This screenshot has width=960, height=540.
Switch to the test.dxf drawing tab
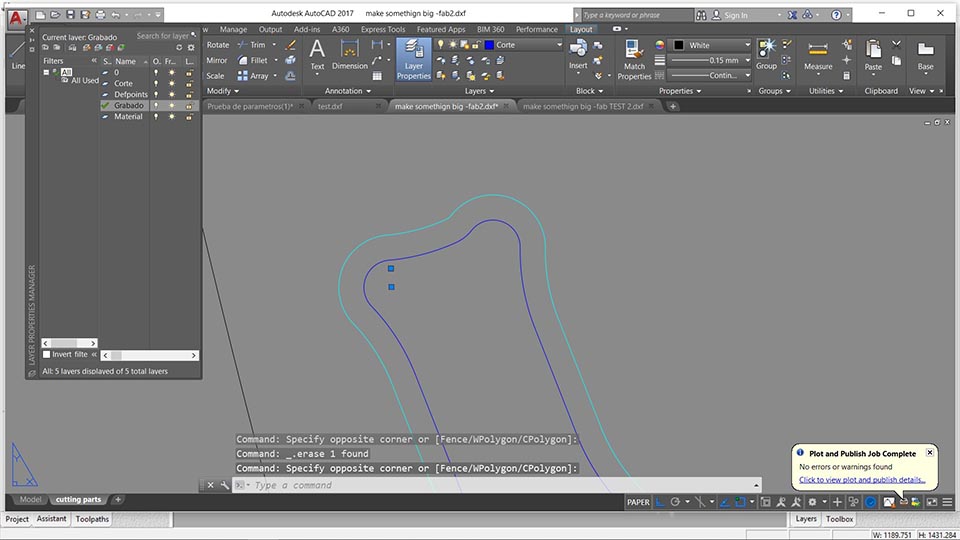click(330, 107)
